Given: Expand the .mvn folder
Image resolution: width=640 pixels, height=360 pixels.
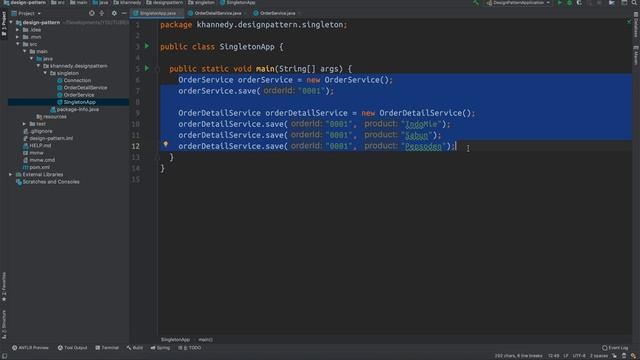Looking at the screenshot, I should coord(18,37).
